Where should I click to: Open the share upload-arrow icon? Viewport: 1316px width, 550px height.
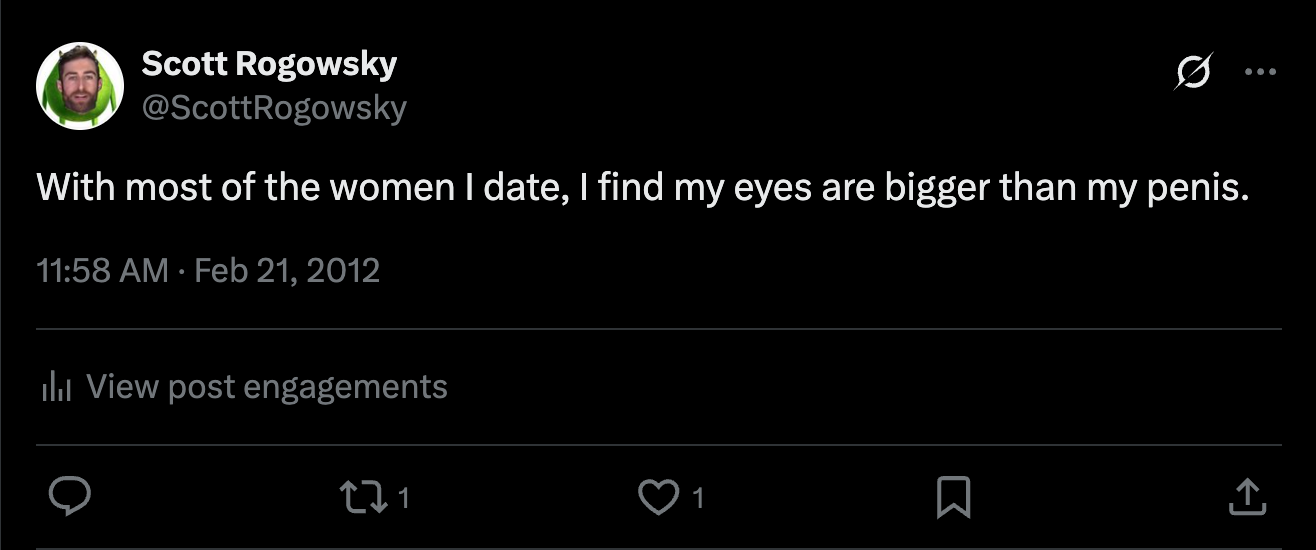pos(1247,497)
